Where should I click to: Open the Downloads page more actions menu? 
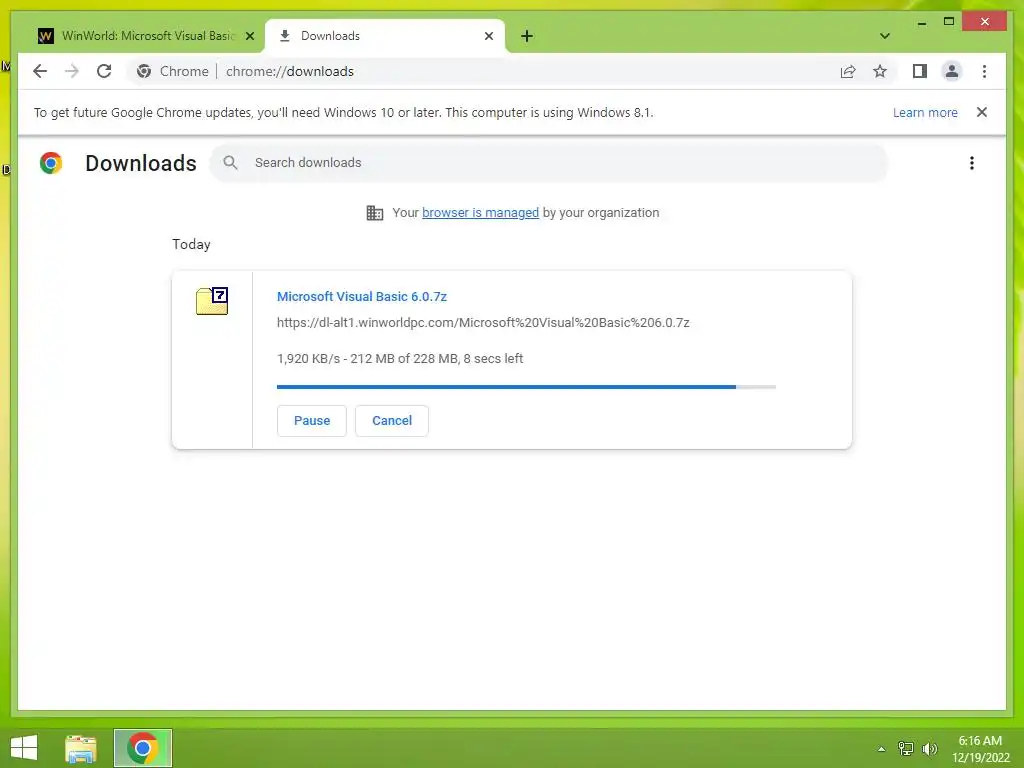coord(972,163)
